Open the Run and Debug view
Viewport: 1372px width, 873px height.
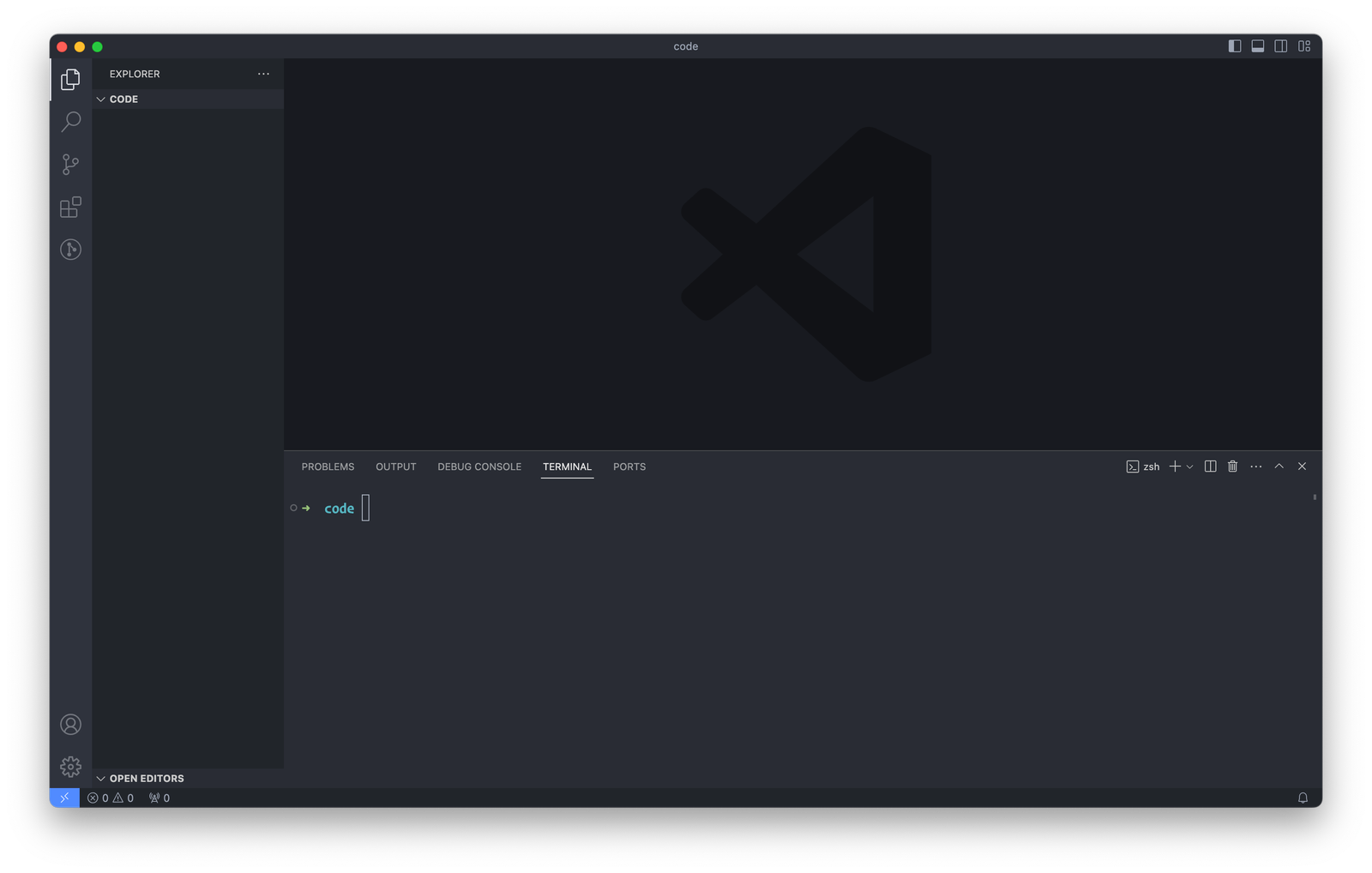click(x=70, y=250)
